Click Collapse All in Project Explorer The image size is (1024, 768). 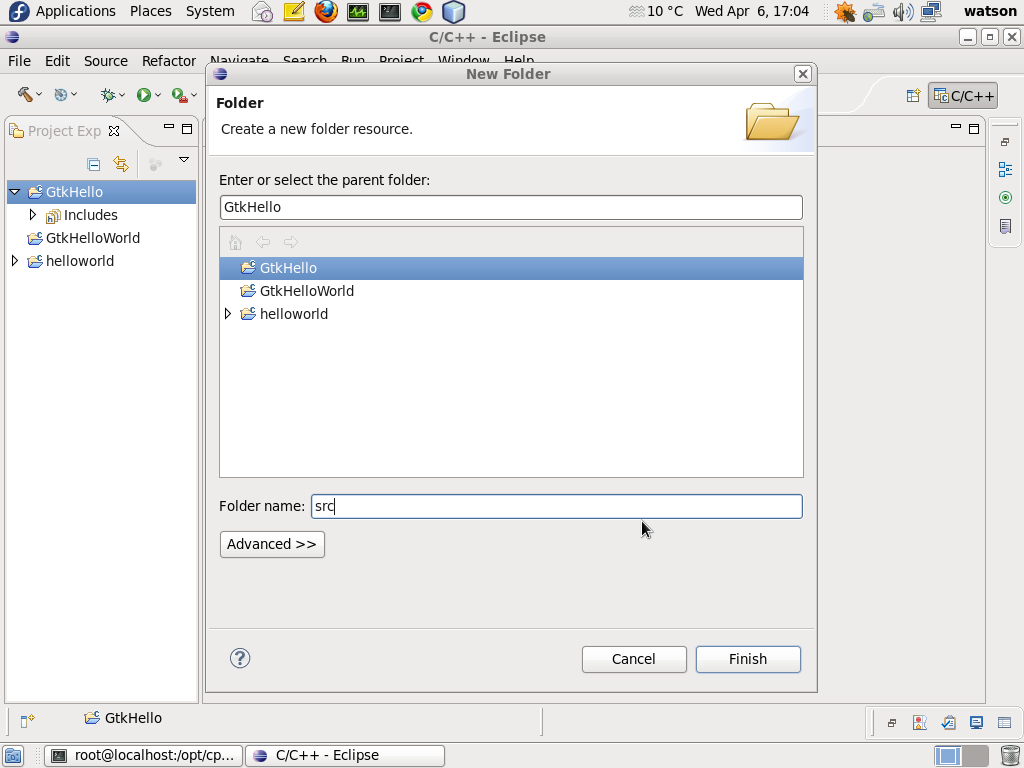tap(93, 164)
